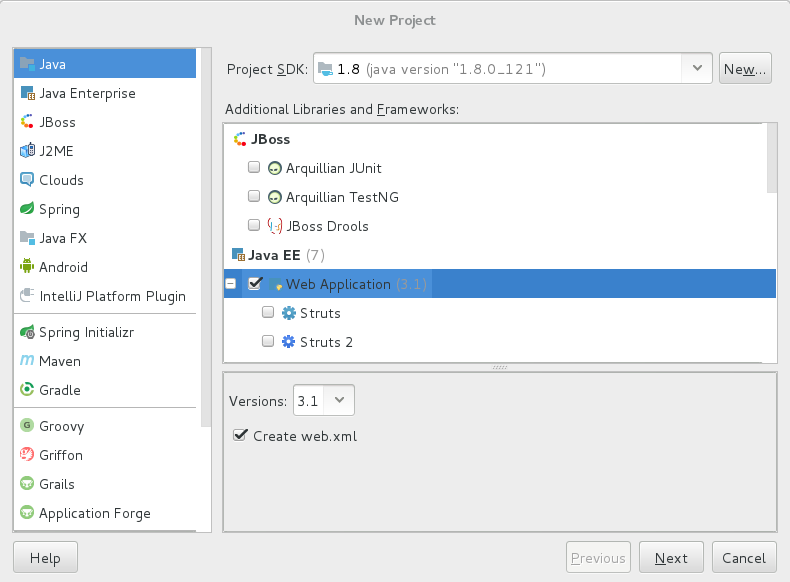Click the project types list scrollbar
The image size is (790, 582).
206,237
